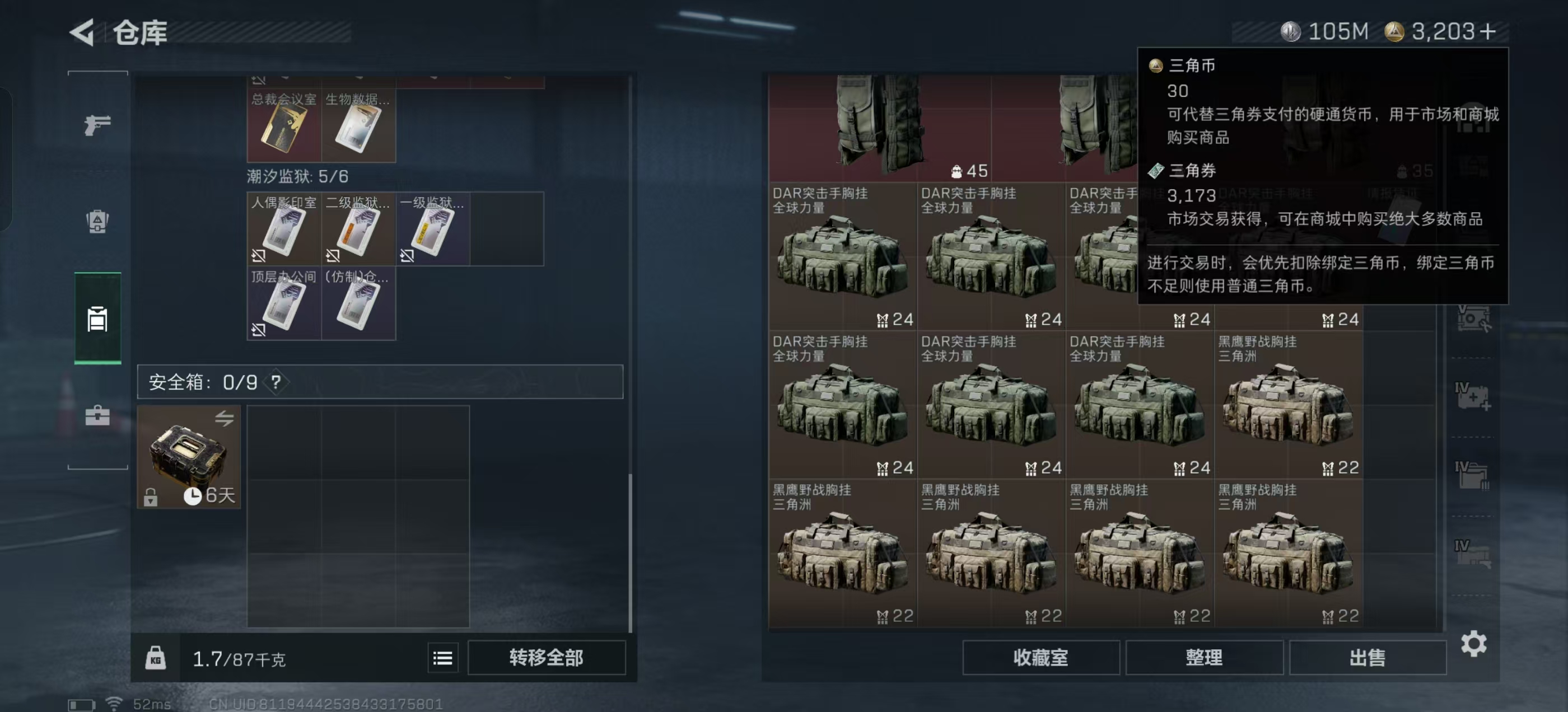
Task: Select the 总裁会议室 keycard
Action: point(284,125)
